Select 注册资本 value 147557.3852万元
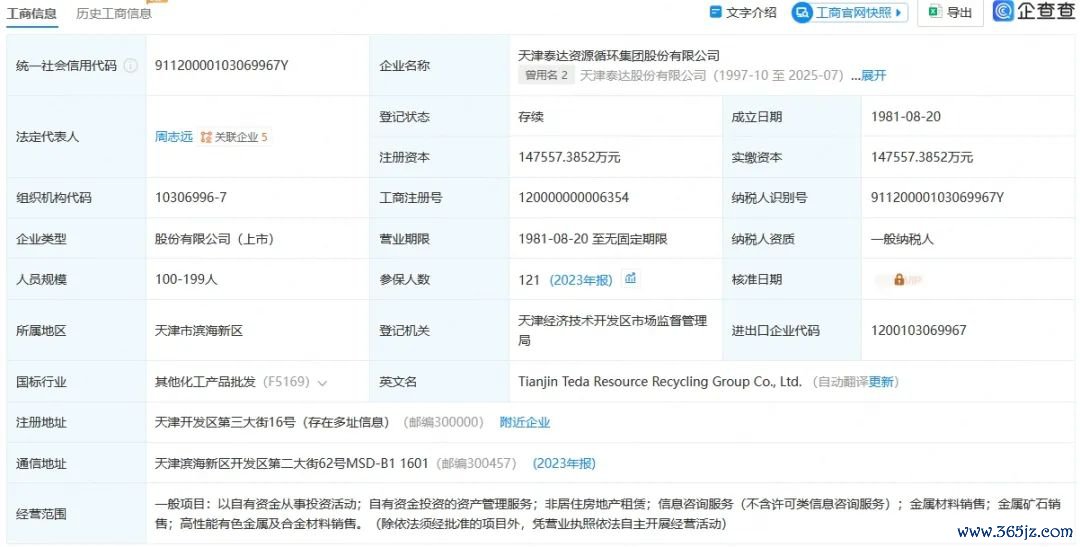The width and height of the screenshot is (1080, 547). (x=570, y=158)
